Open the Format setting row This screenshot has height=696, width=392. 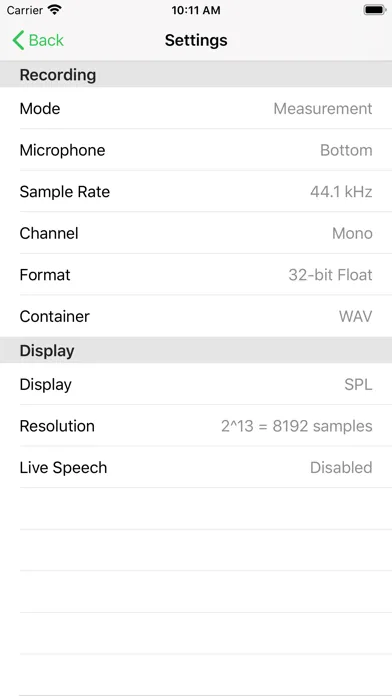coord(196,275)
